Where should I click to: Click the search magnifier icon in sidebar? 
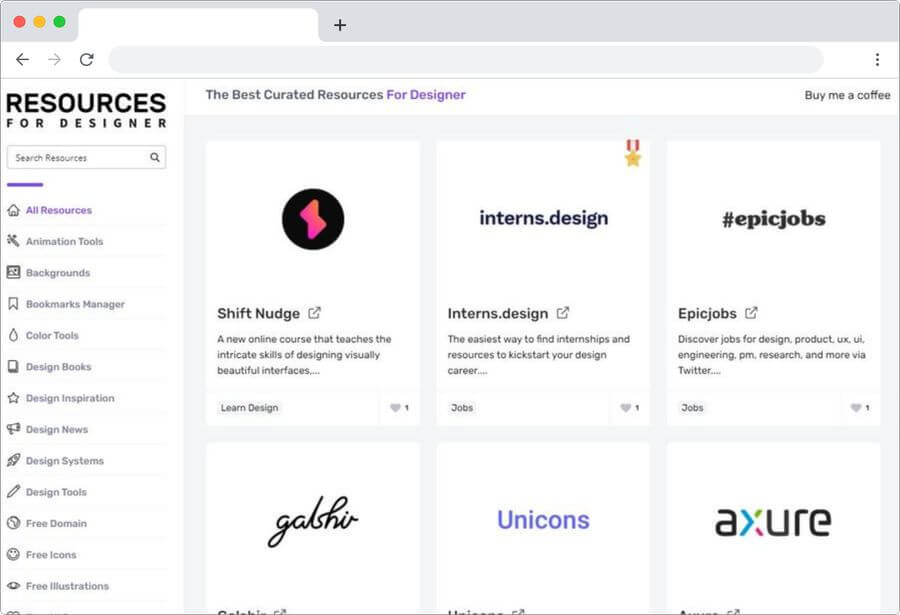(155, 157)
